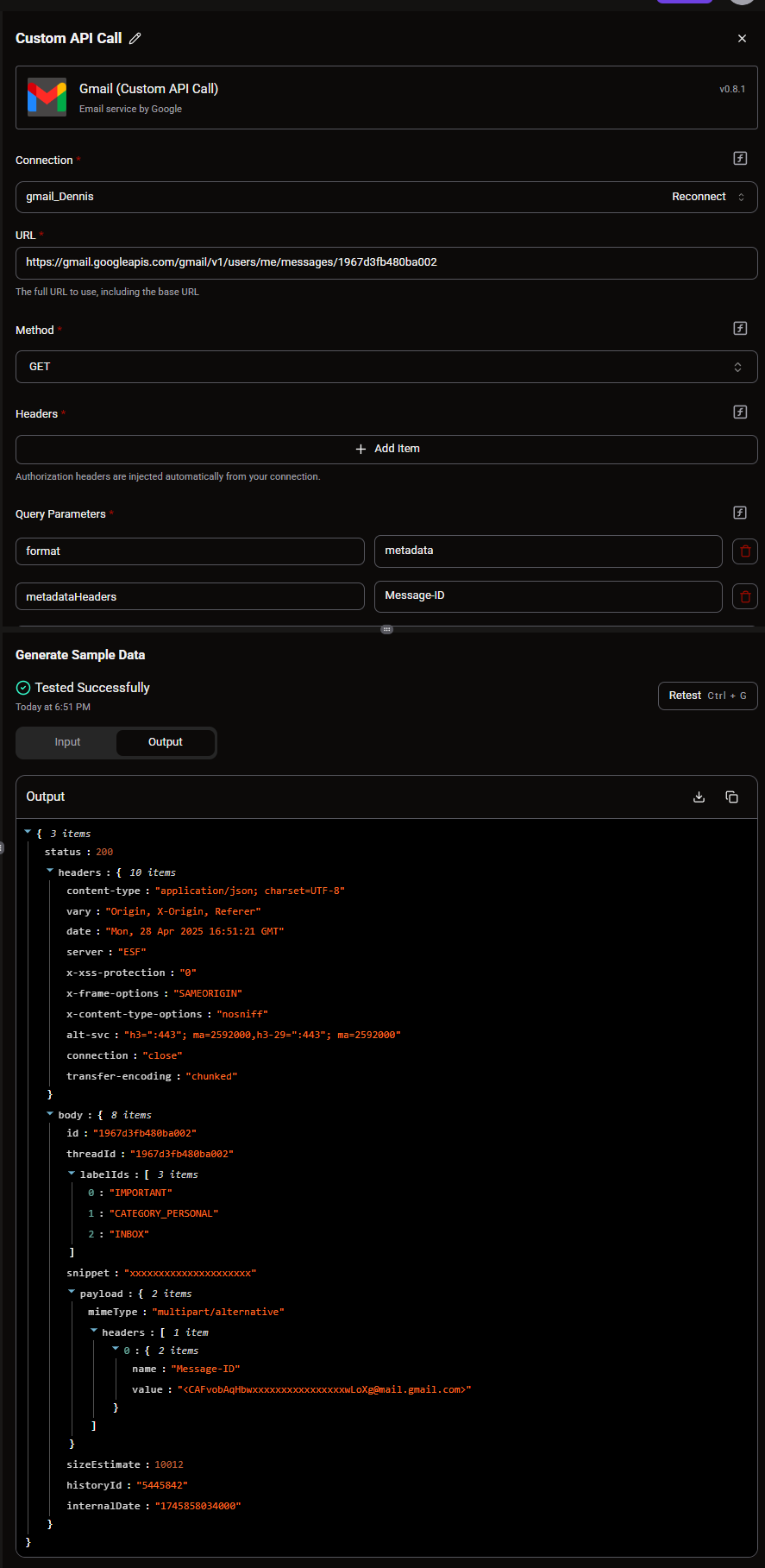The height and width of the screenshot is (1568, 765).
Task: Collapse the payload node
Action: coord(72,1292)
